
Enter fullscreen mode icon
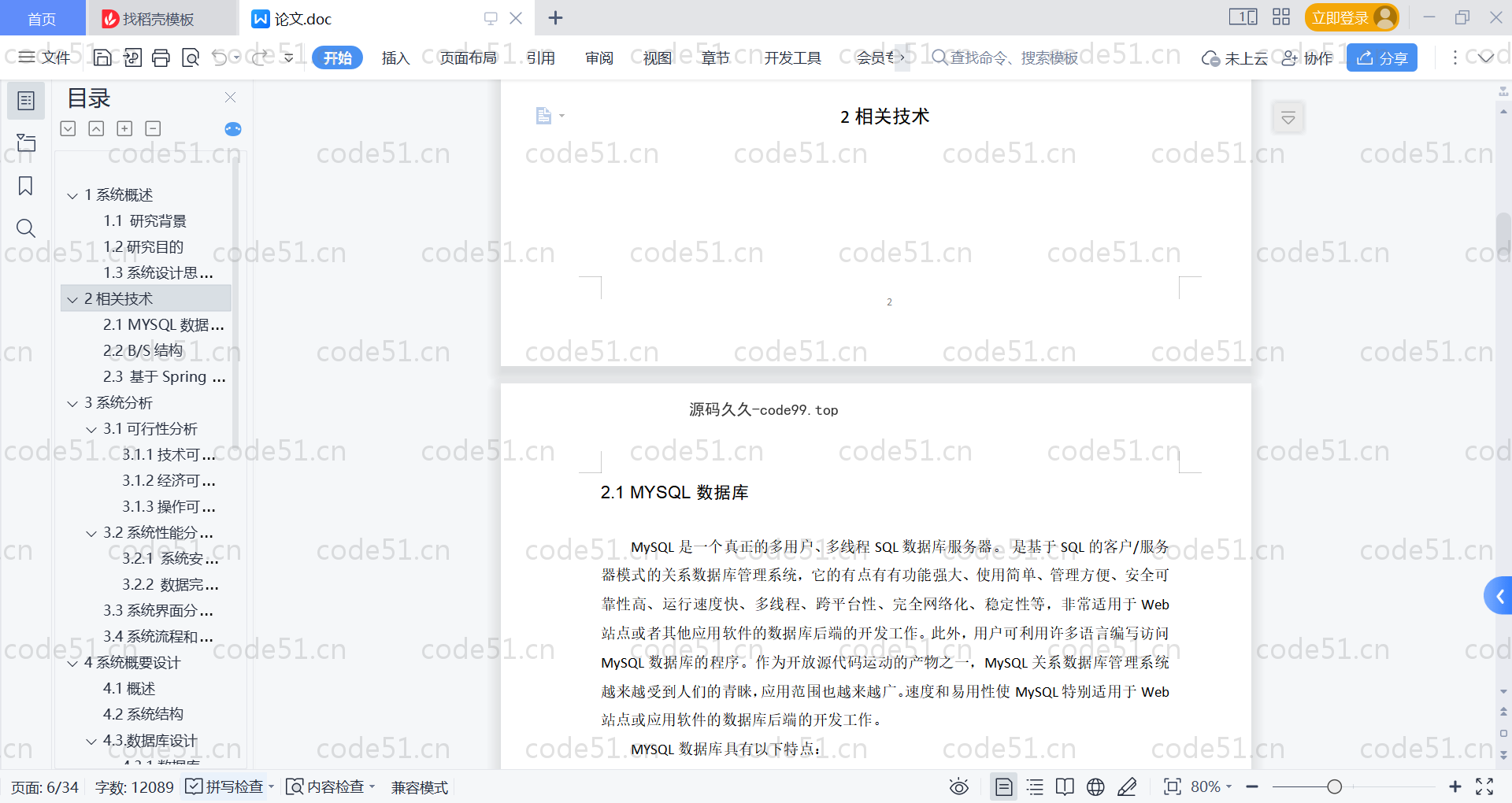1484,786
